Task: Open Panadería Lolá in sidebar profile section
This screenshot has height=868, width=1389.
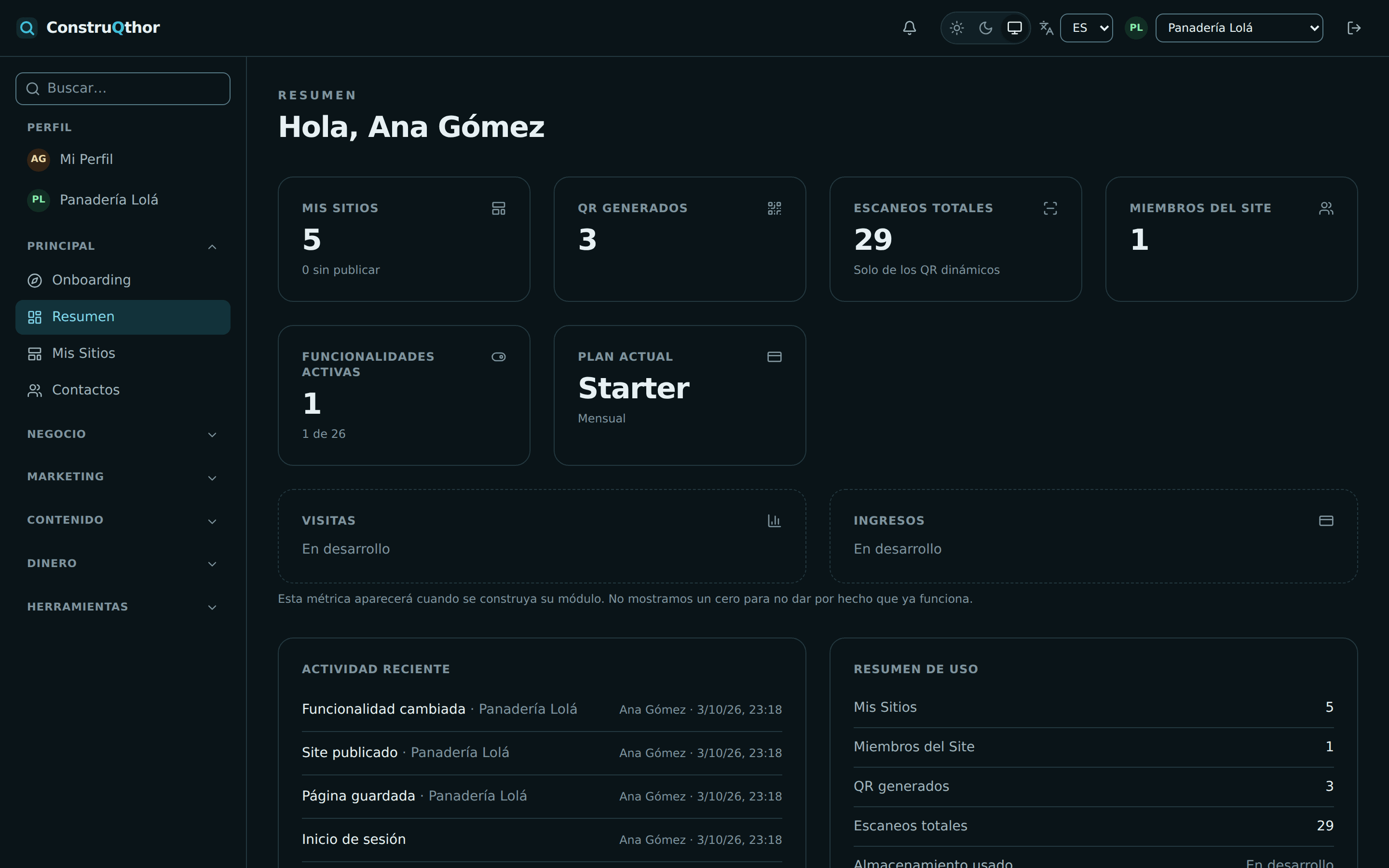Action: tap(123, 200)
